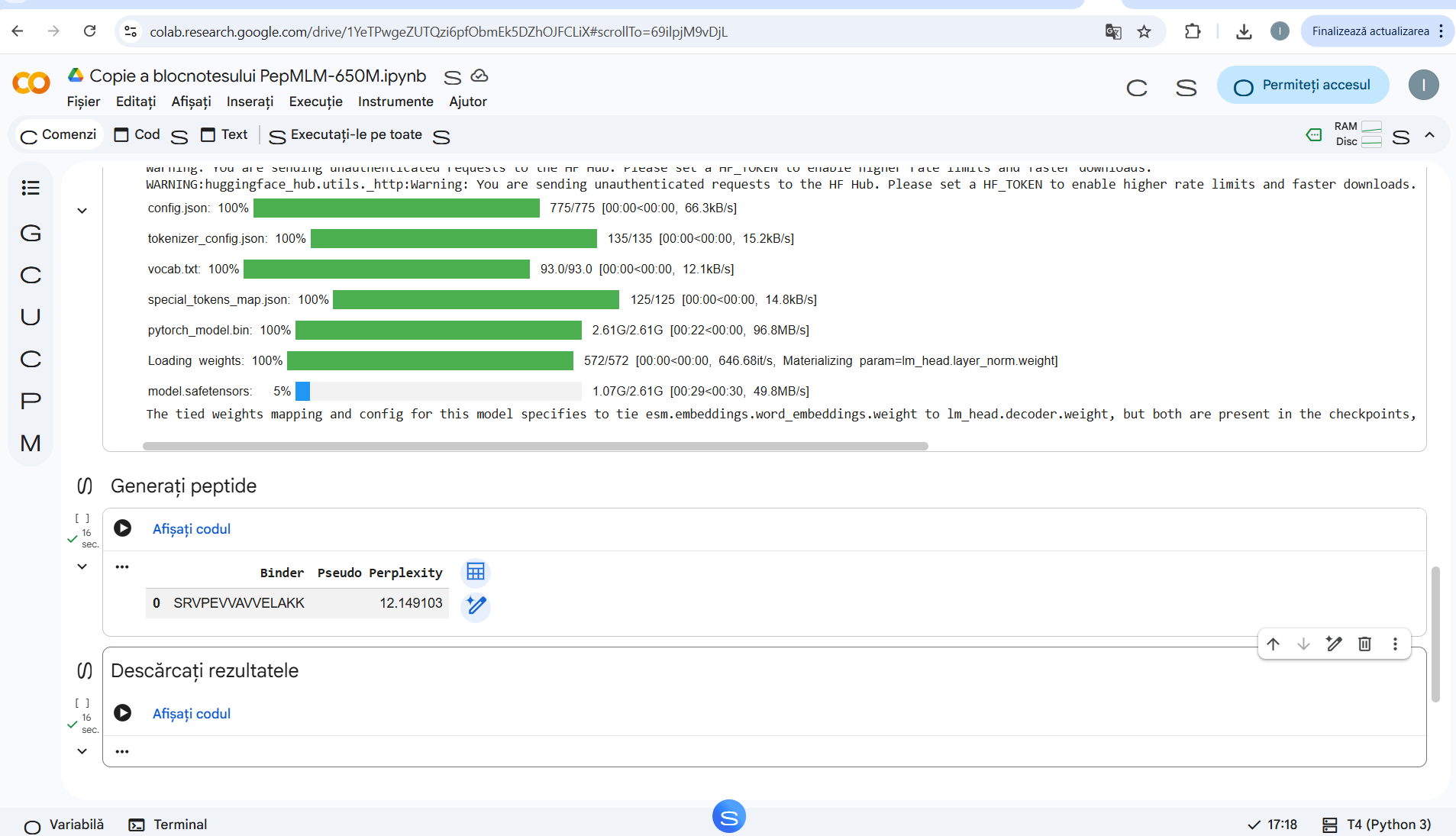Screen dimensions: 1456x836
Task: Go back in browser history
Action: [18, 31]
